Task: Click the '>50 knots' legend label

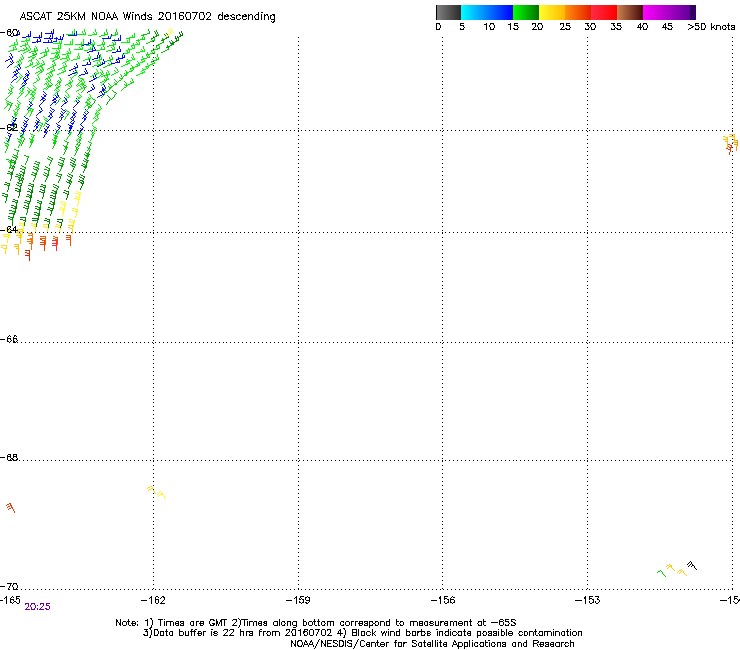Action: 711,26
